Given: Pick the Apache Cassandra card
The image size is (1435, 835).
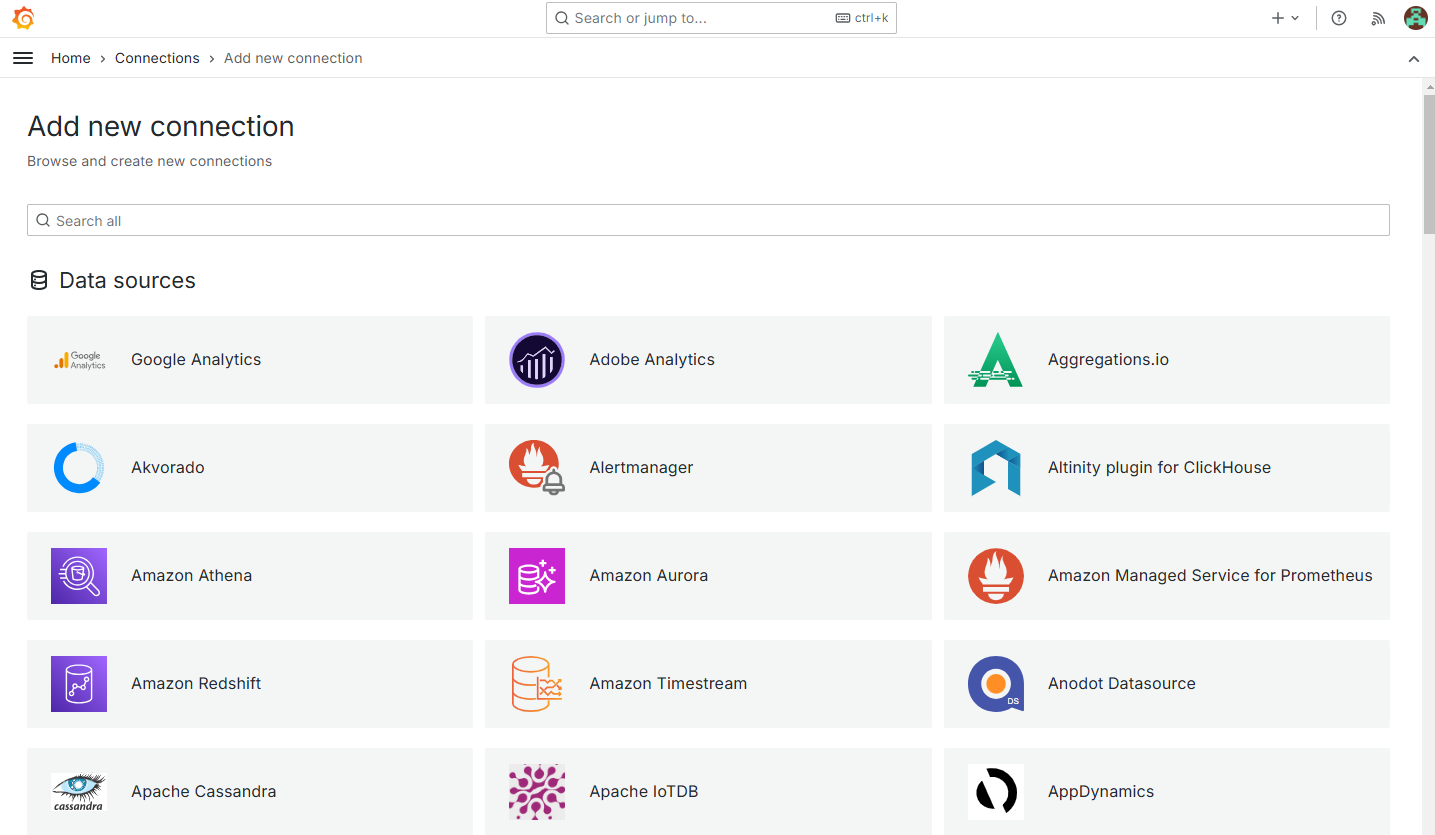Looking at the screenshot, I should [250, 791].
